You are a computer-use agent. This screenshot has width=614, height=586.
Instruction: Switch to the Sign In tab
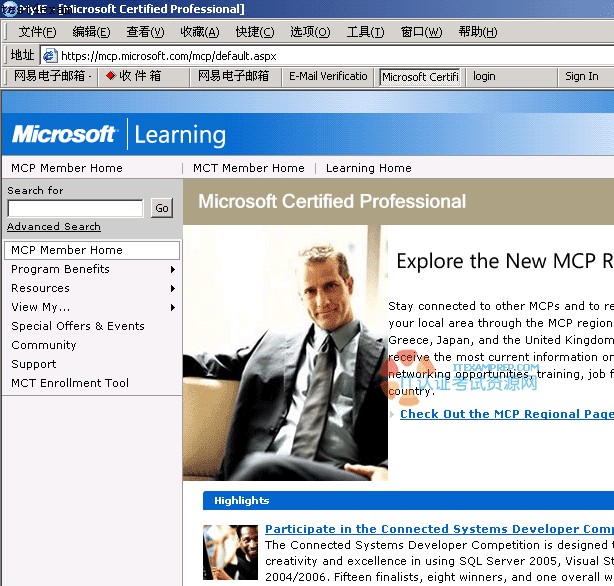(x=581, y=76)
